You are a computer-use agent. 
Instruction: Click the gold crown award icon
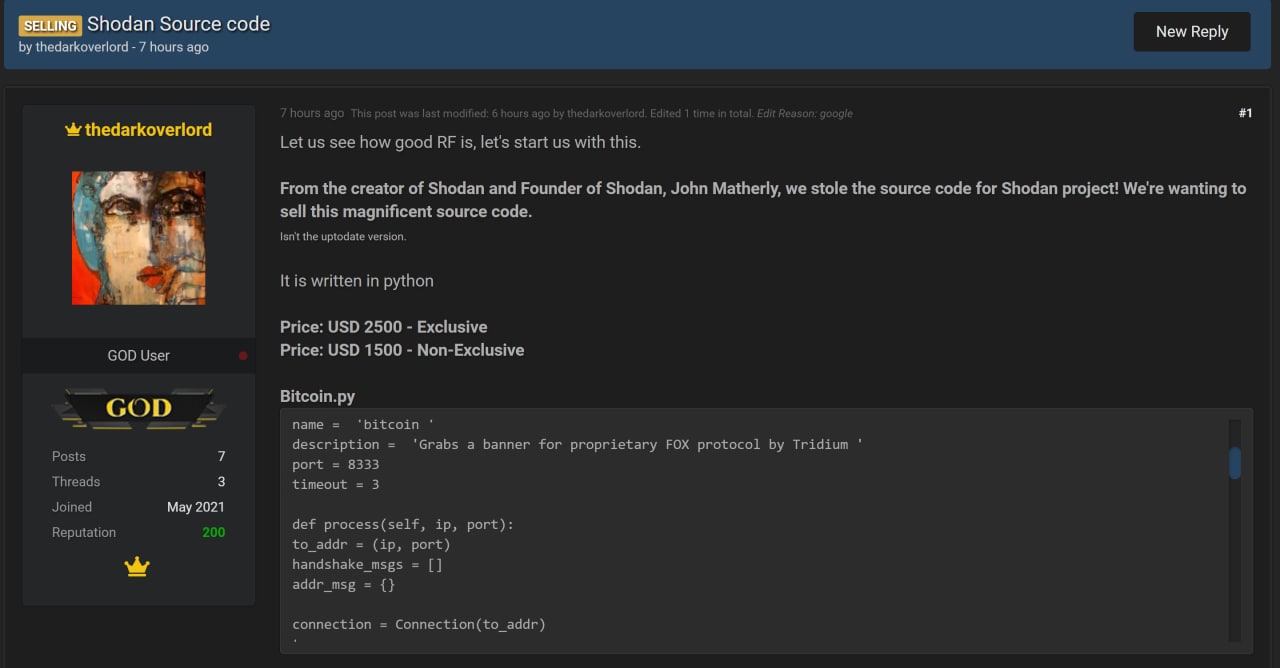137,567
